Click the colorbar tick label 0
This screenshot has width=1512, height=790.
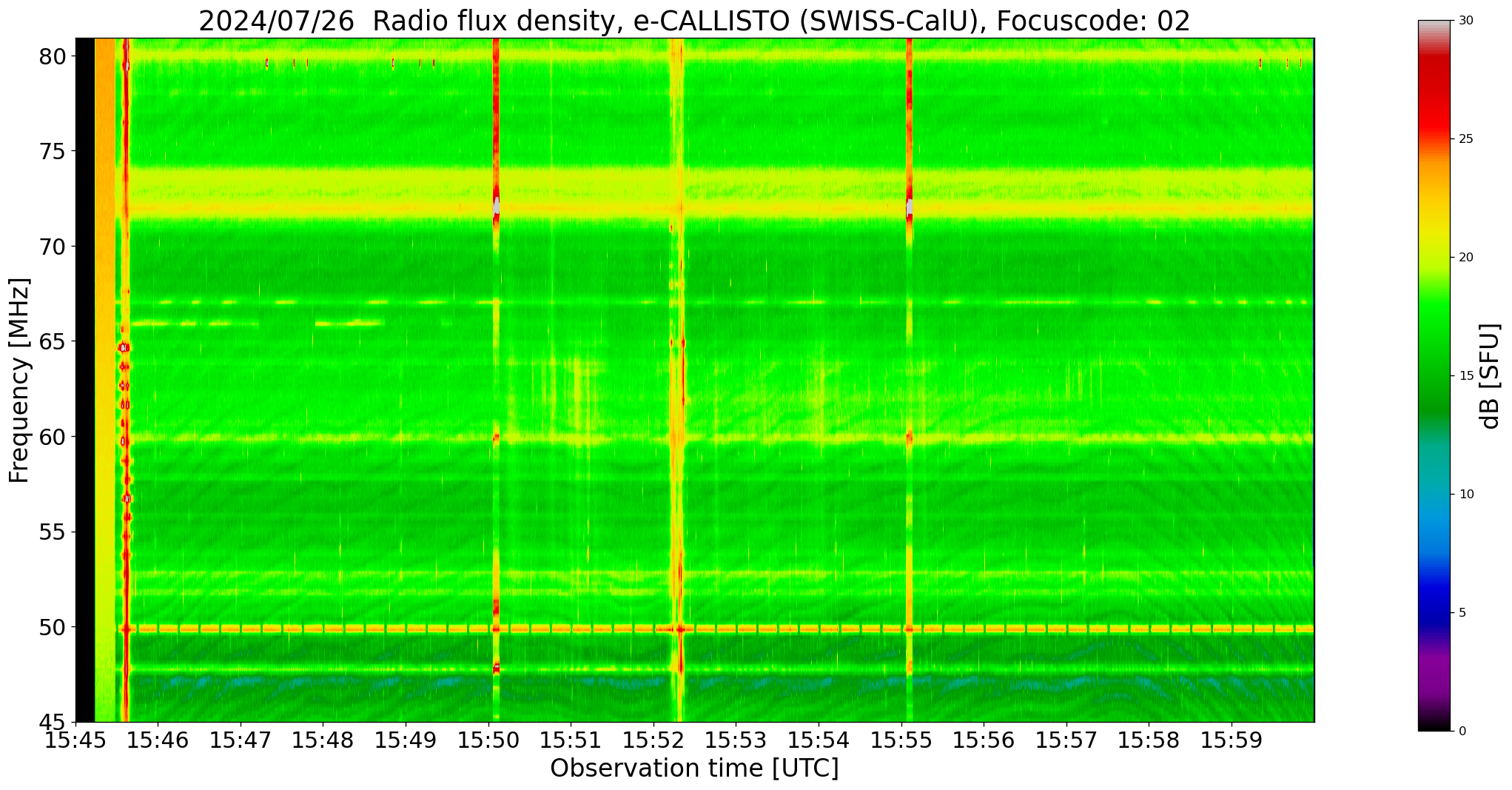click(x=1463, y=732)
